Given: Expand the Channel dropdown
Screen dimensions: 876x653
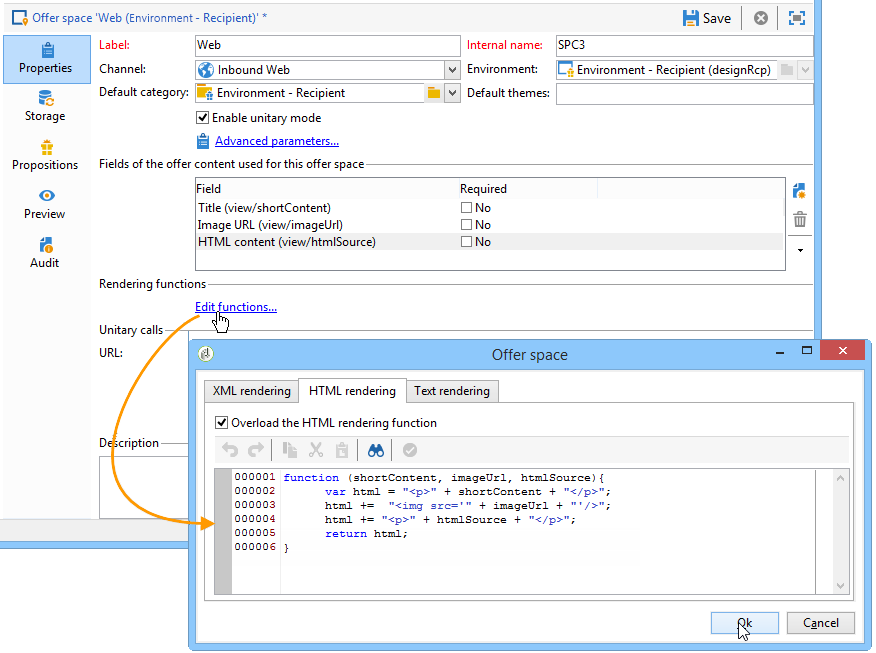Looking at the screenshot, I should coord(451,70).
